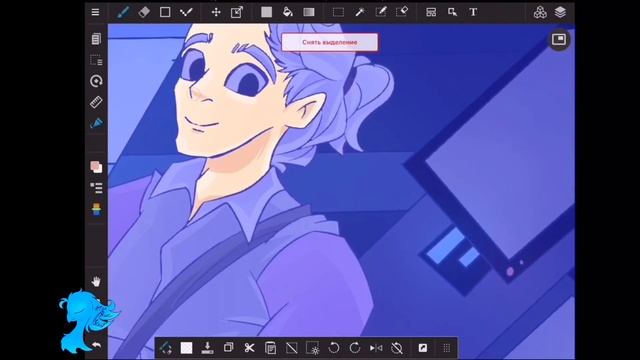Select the selection pen tool
The height and width of the screenshot is (360, 640).
pyautogui.click(x=380, y=12)
